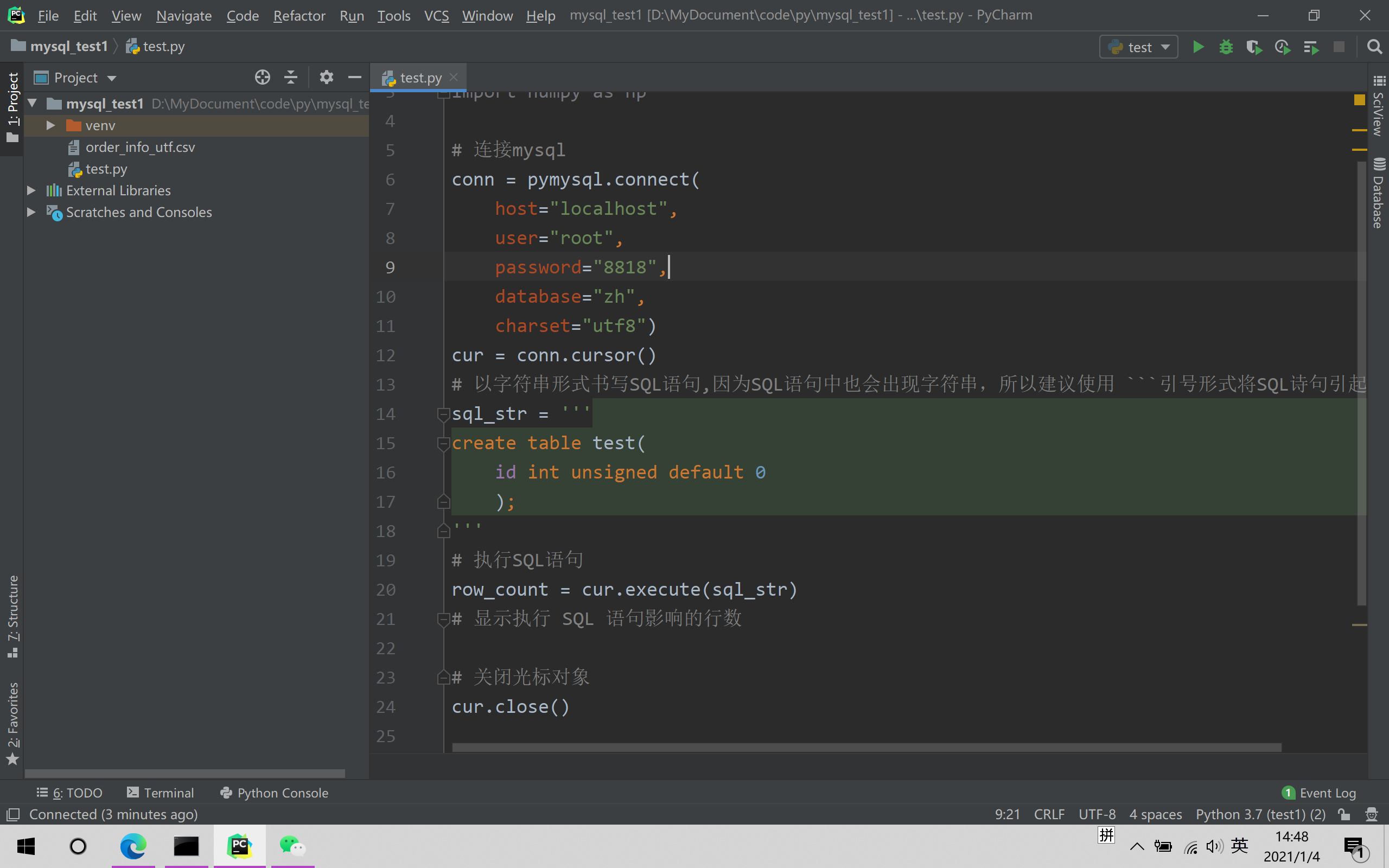Change CRLF line separator setting
Viewport: 1389px width, 868px height.
point(1049,814)
